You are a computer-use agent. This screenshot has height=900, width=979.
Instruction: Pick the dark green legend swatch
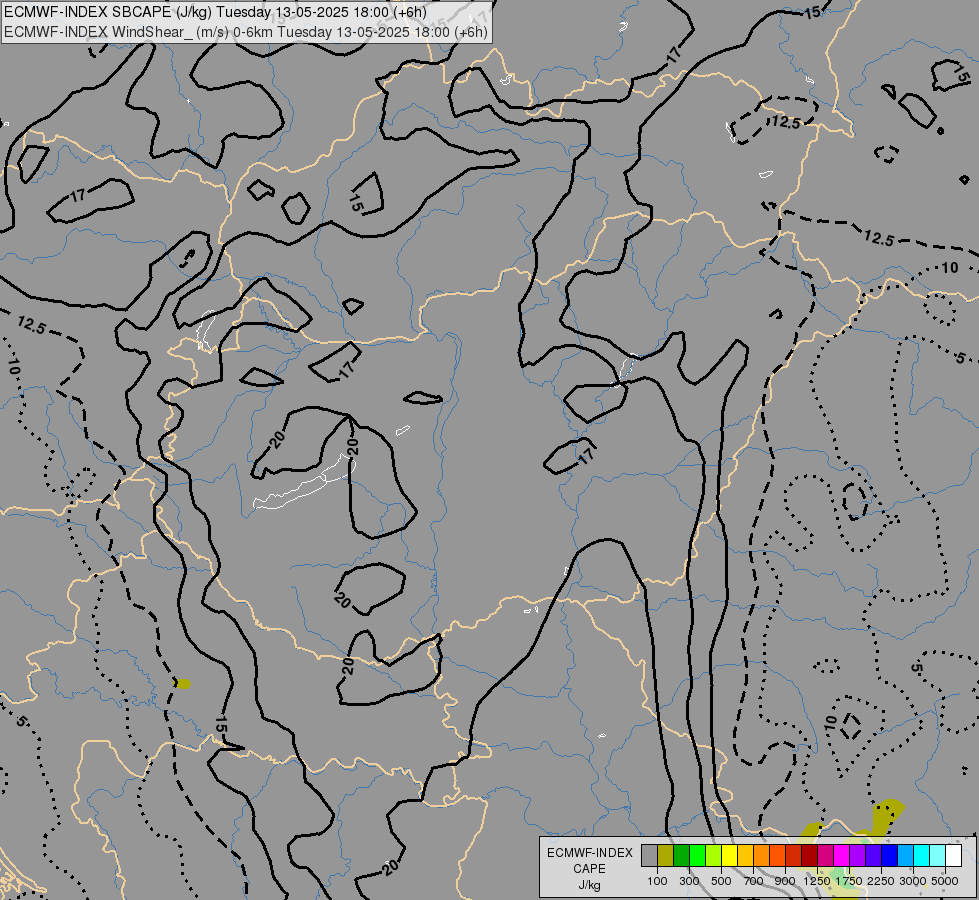pyautogui.click(x=682, y=856)
